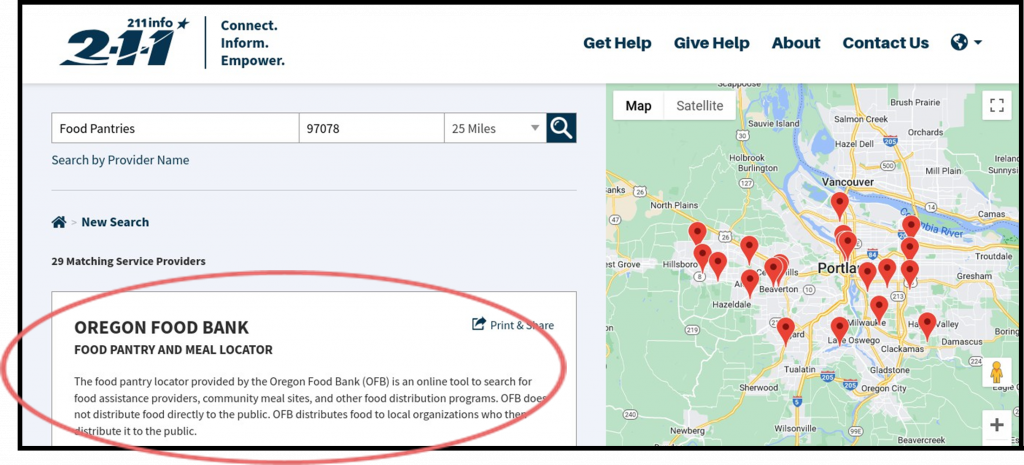Click Search by Provider Name link
The width and height of the screenshot is (1024, 465).
[120, 160]
